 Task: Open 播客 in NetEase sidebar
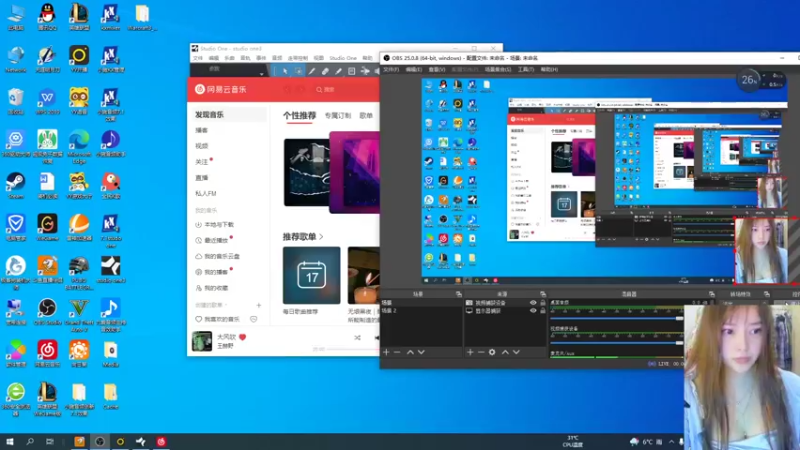click(202, 131)
